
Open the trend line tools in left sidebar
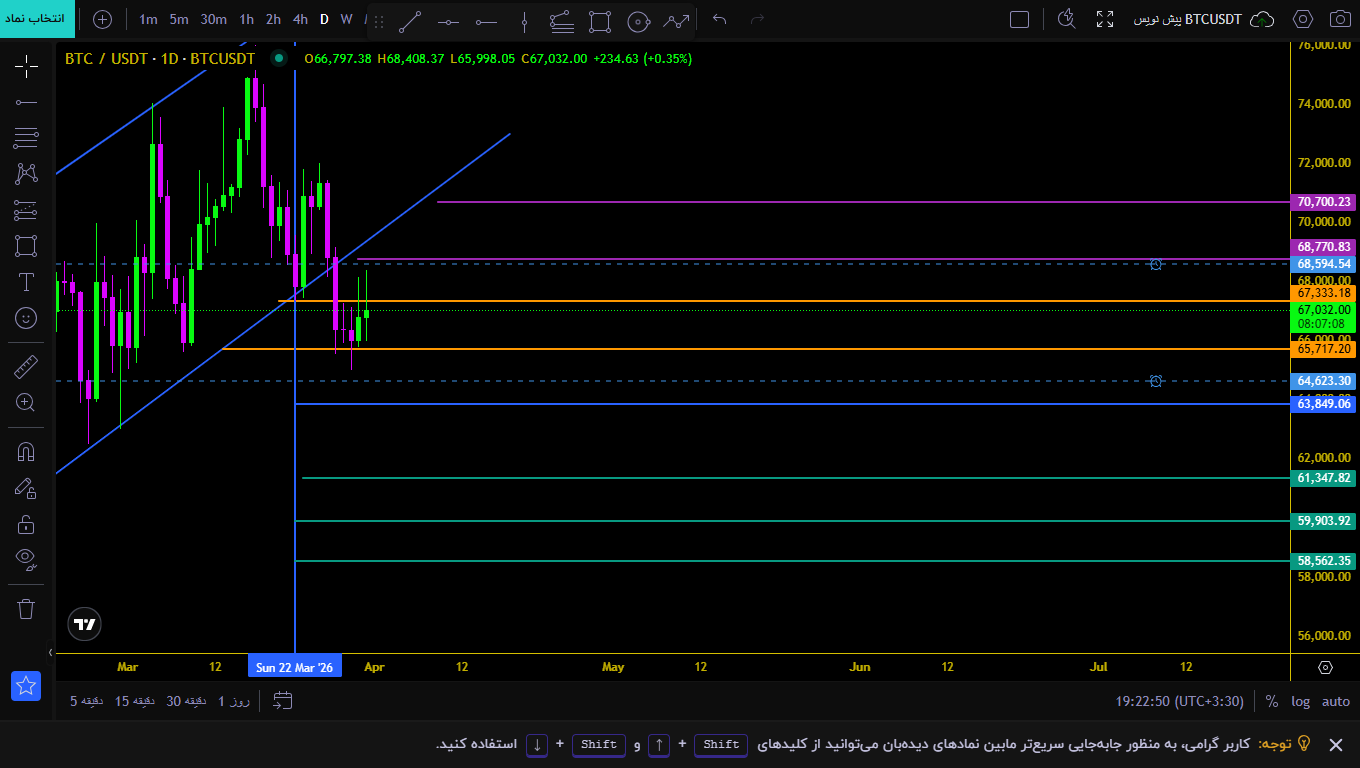pyautogui.click(x=26, y=102)
